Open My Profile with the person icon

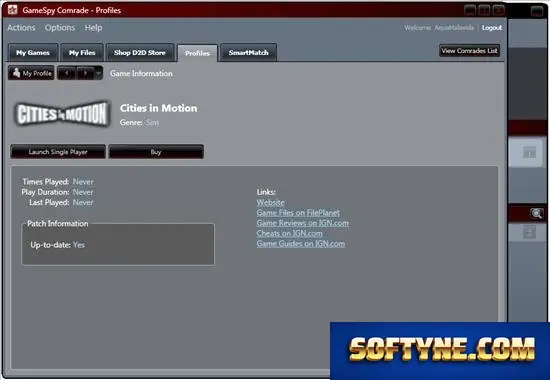31,73
